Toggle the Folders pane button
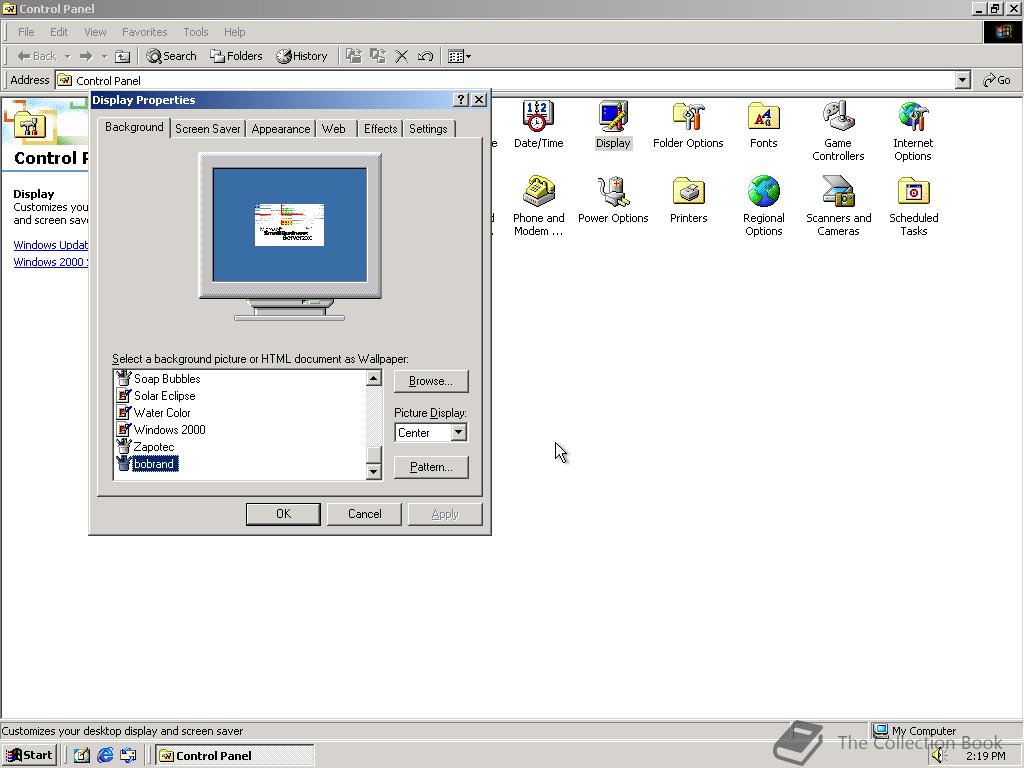The height and width of the screenshot is (768, 1024). (x=236, y=56)
